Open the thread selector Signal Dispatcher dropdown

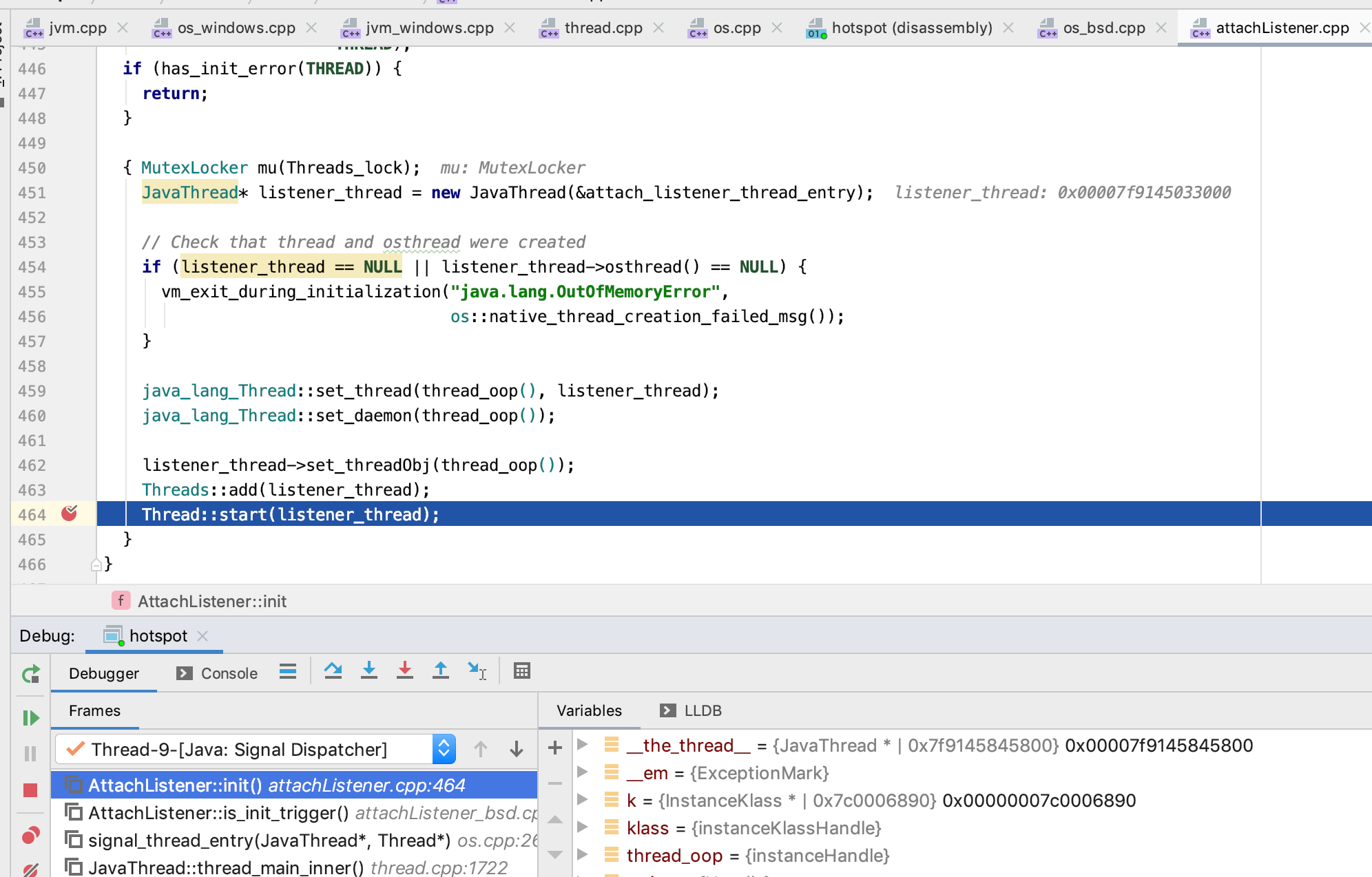point(444,749)
